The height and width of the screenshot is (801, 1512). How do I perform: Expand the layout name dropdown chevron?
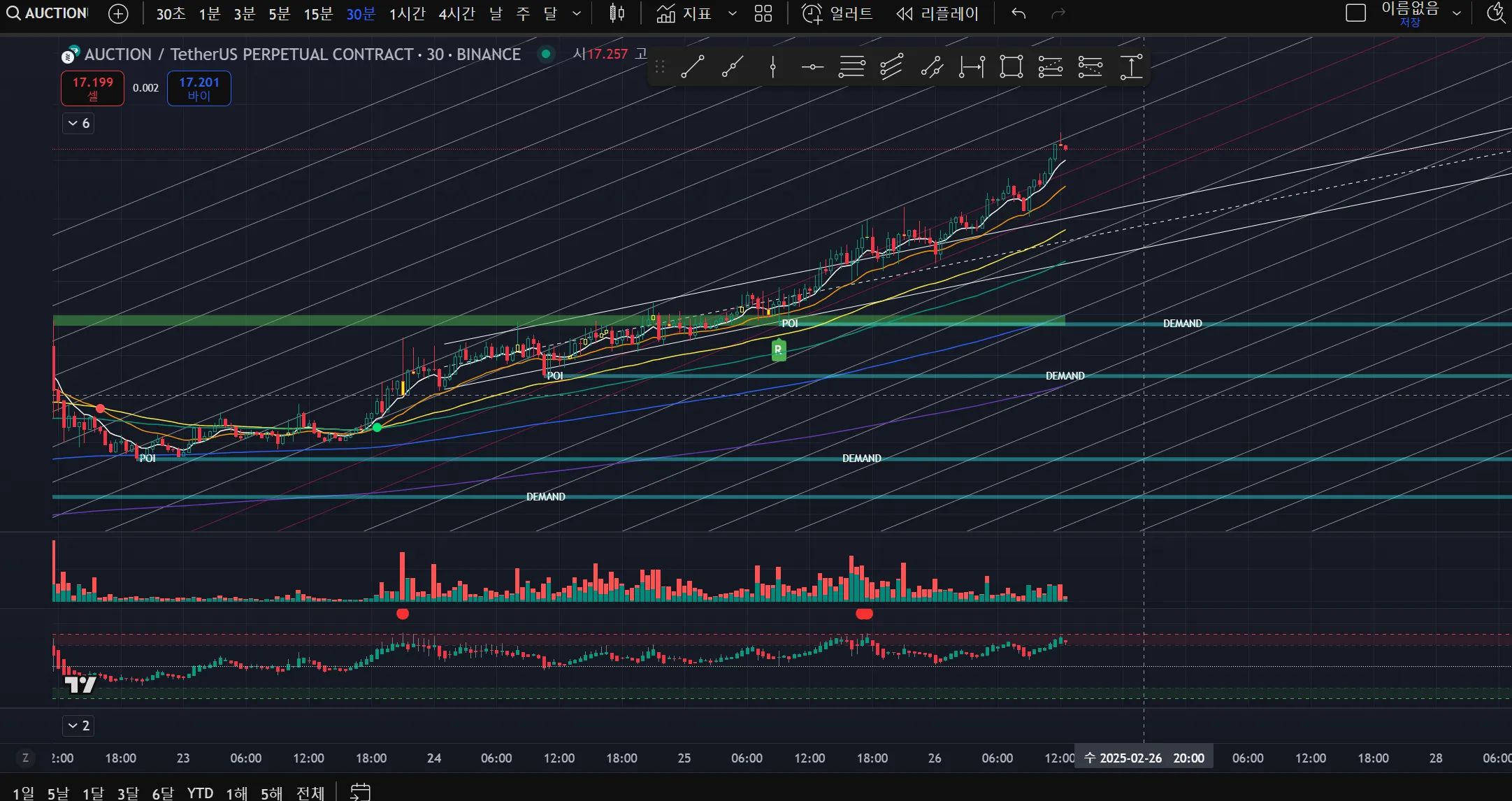tap(1457, 13)
